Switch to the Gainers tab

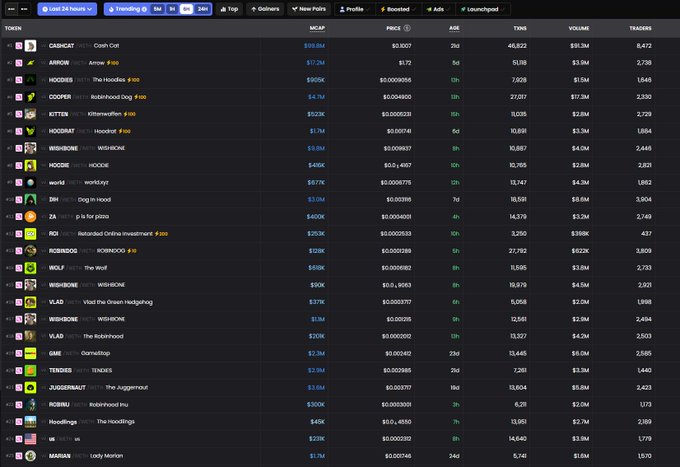pos(265,9)
